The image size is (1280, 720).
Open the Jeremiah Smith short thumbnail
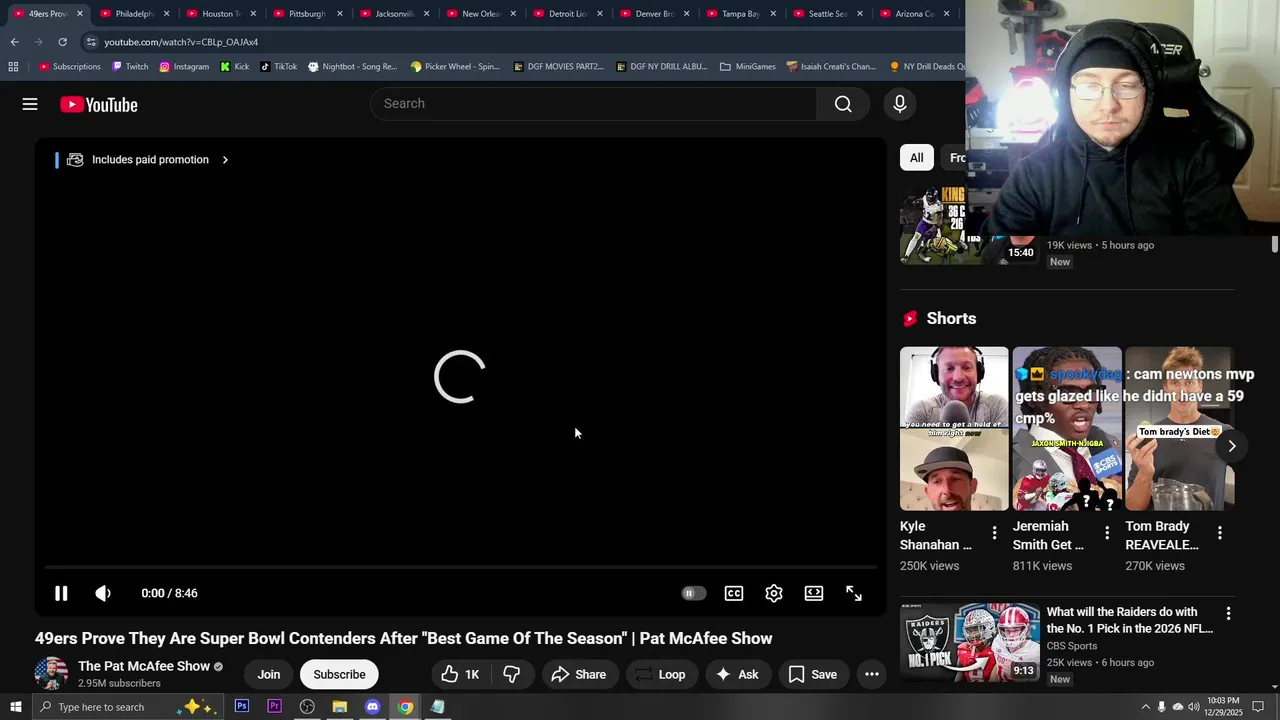1067,429
